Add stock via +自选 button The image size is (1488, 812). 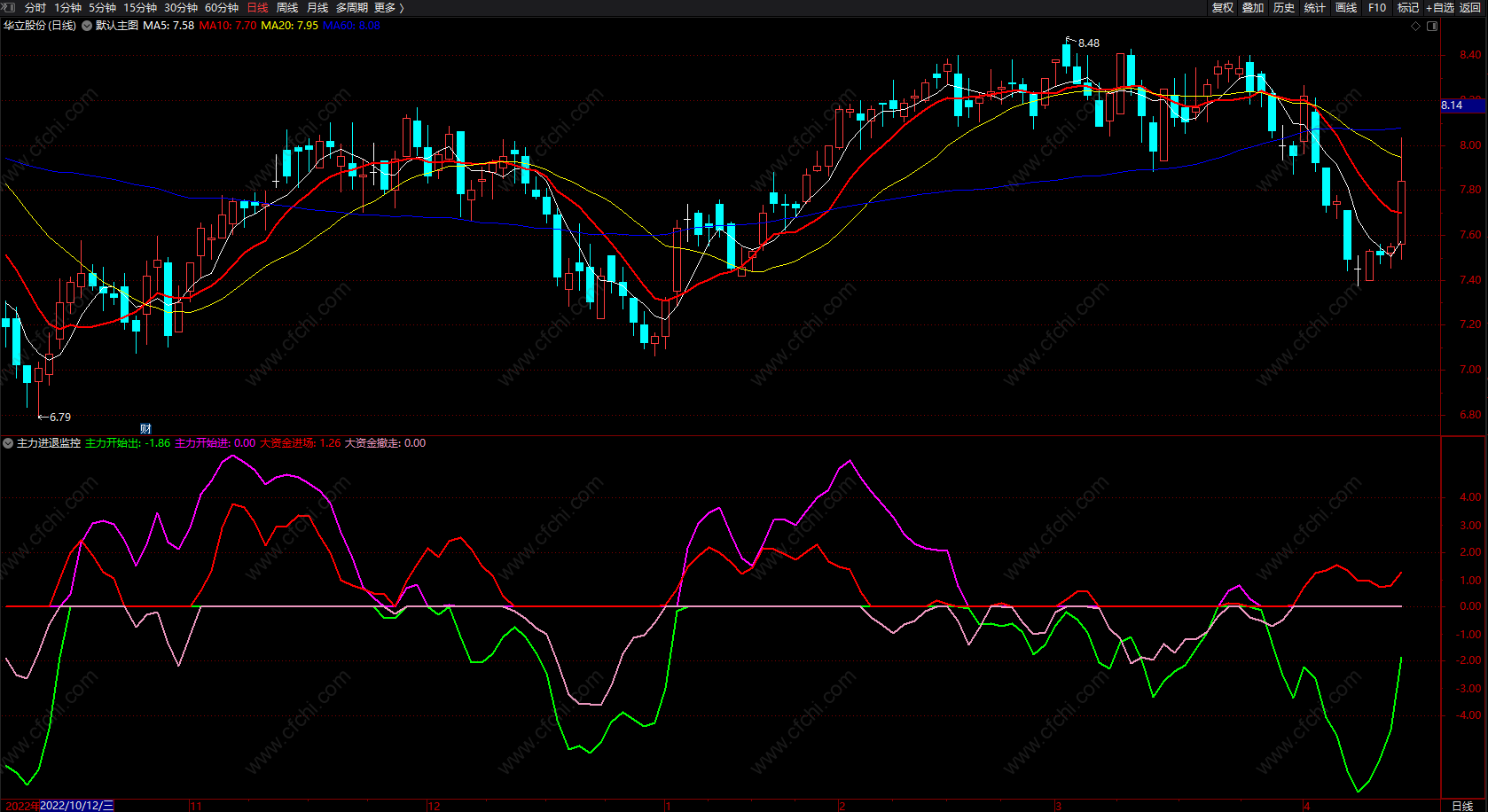(1440, 8)
